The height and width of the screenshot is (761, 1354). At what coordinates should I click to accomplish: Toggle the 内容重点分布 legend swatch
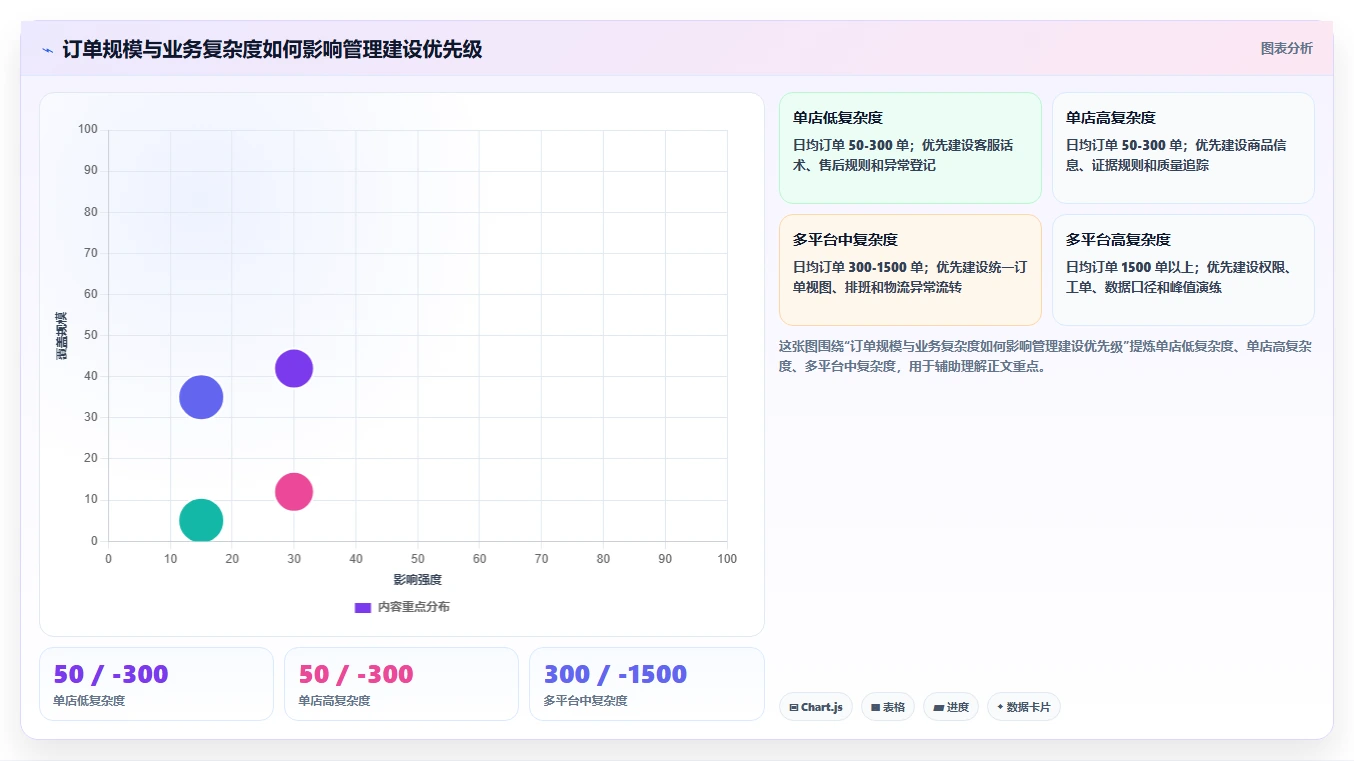[363, 607]
